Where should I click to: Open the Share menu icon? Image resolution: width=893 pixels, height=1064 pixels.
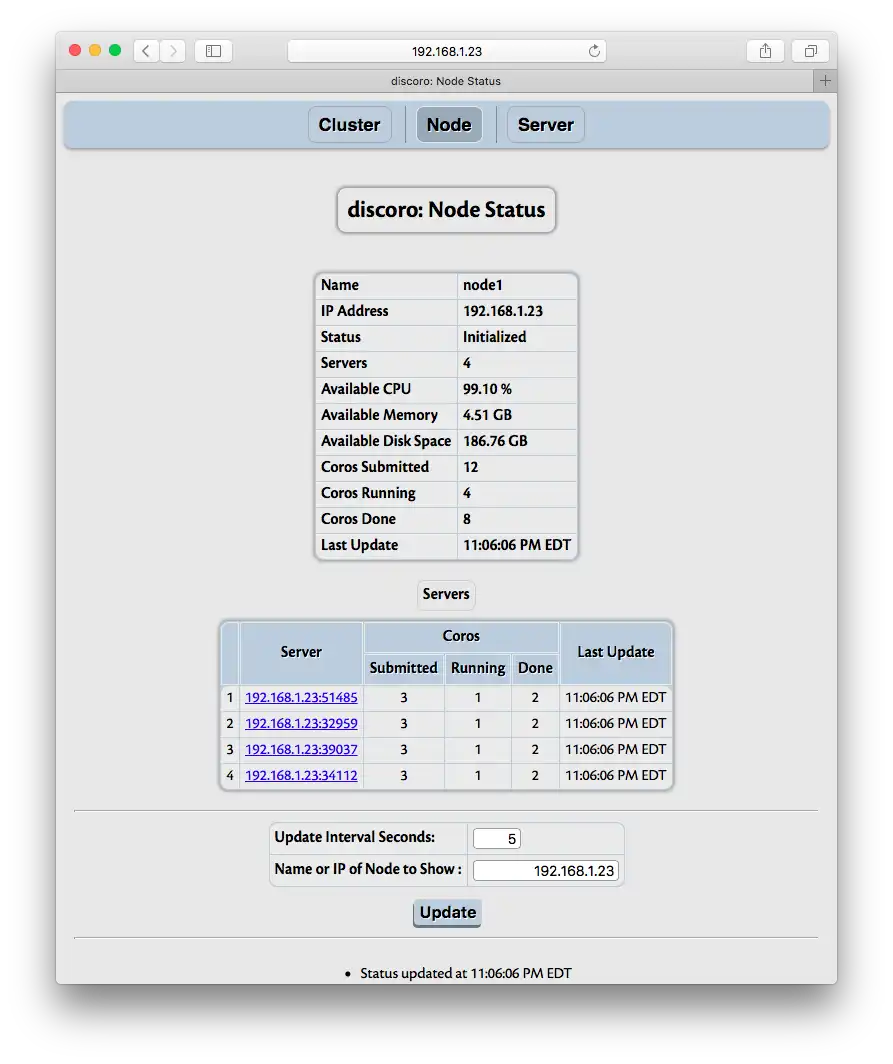tap(765, 51)
